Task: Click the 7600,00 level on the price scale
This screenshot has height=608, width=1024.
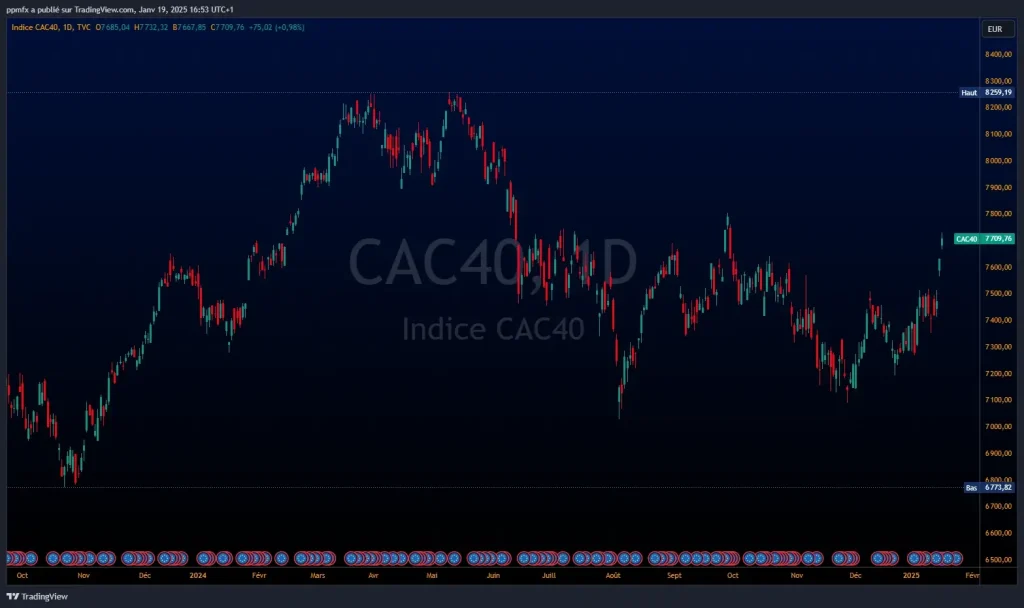Action: click(x=999, y=267)
